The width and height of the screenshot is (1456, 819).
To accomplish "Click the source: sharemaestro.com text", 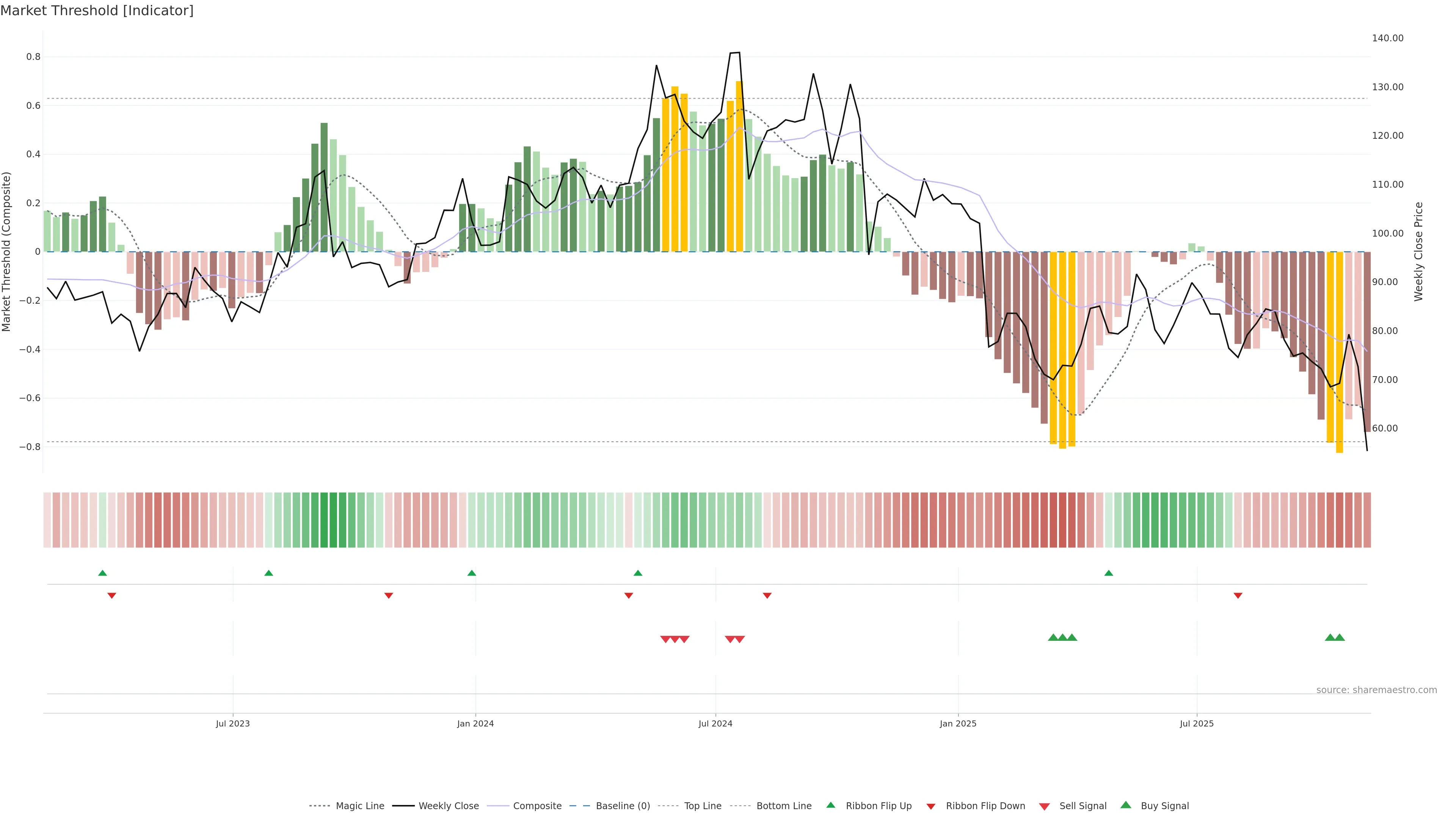I will coord(1376,690).
